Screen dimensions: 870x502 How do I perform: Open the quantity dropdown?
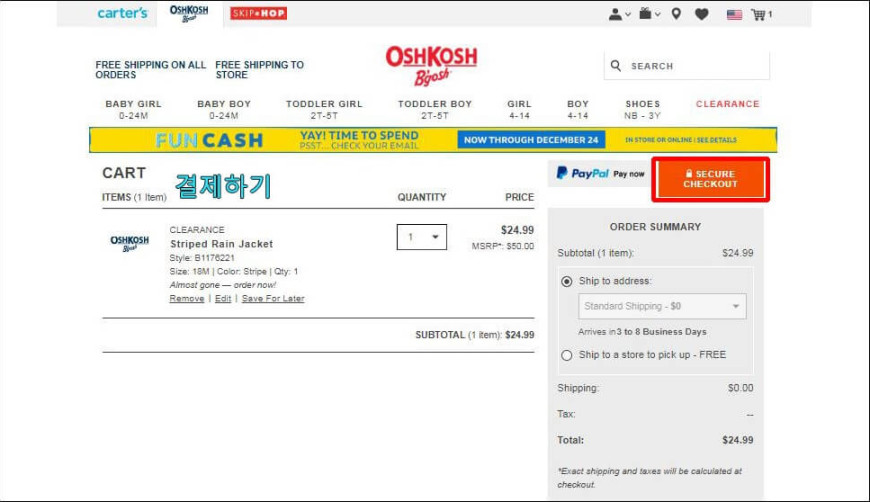pos(421,237)
